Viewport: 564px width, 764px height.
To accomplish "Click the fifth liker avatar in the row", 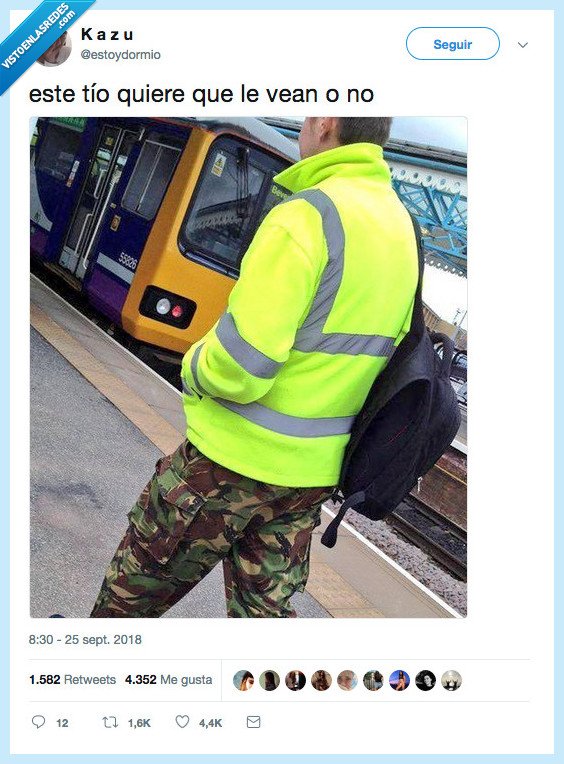I will (x=347, y=680).
